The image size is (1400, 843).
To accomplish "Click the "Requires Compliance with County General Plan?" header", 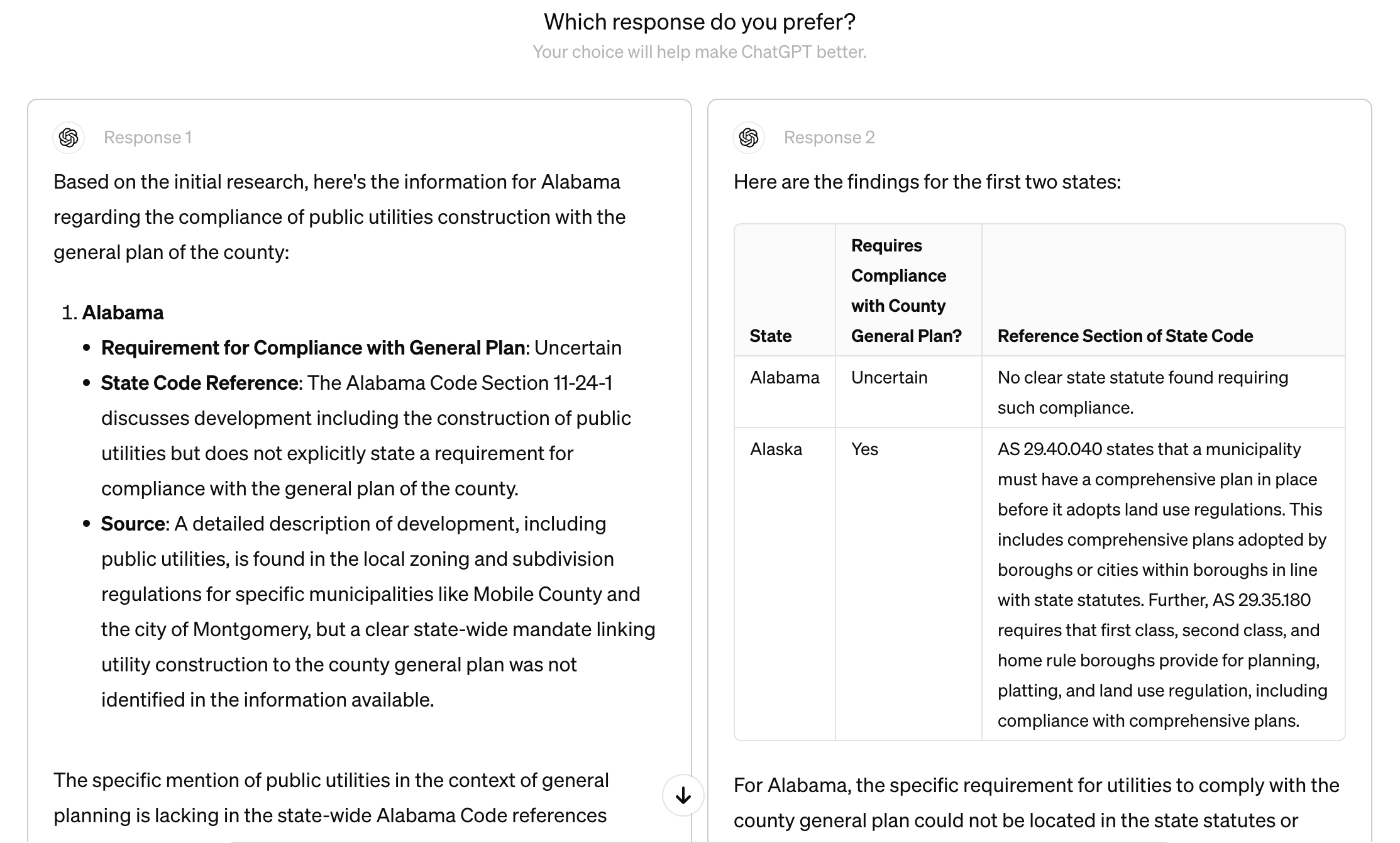I will pos(907,290).
